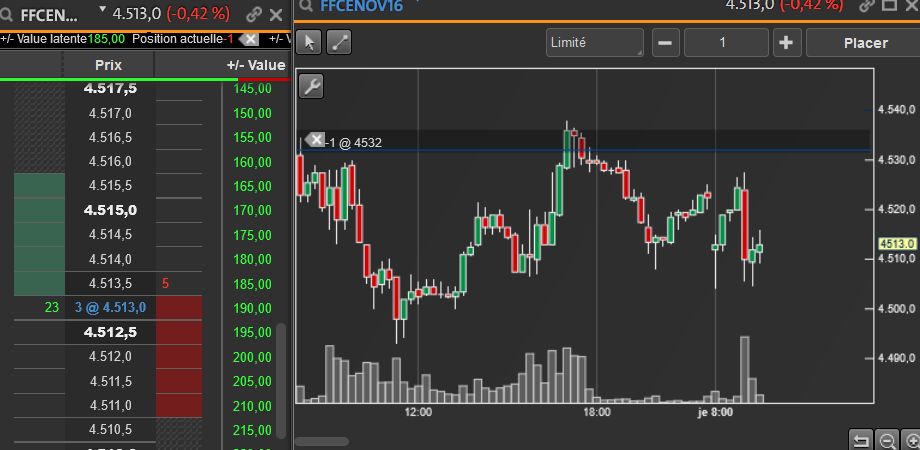920x450 pixels.
Task: Click the reset chart view arrow icon
Action: (x=861, y=441)
